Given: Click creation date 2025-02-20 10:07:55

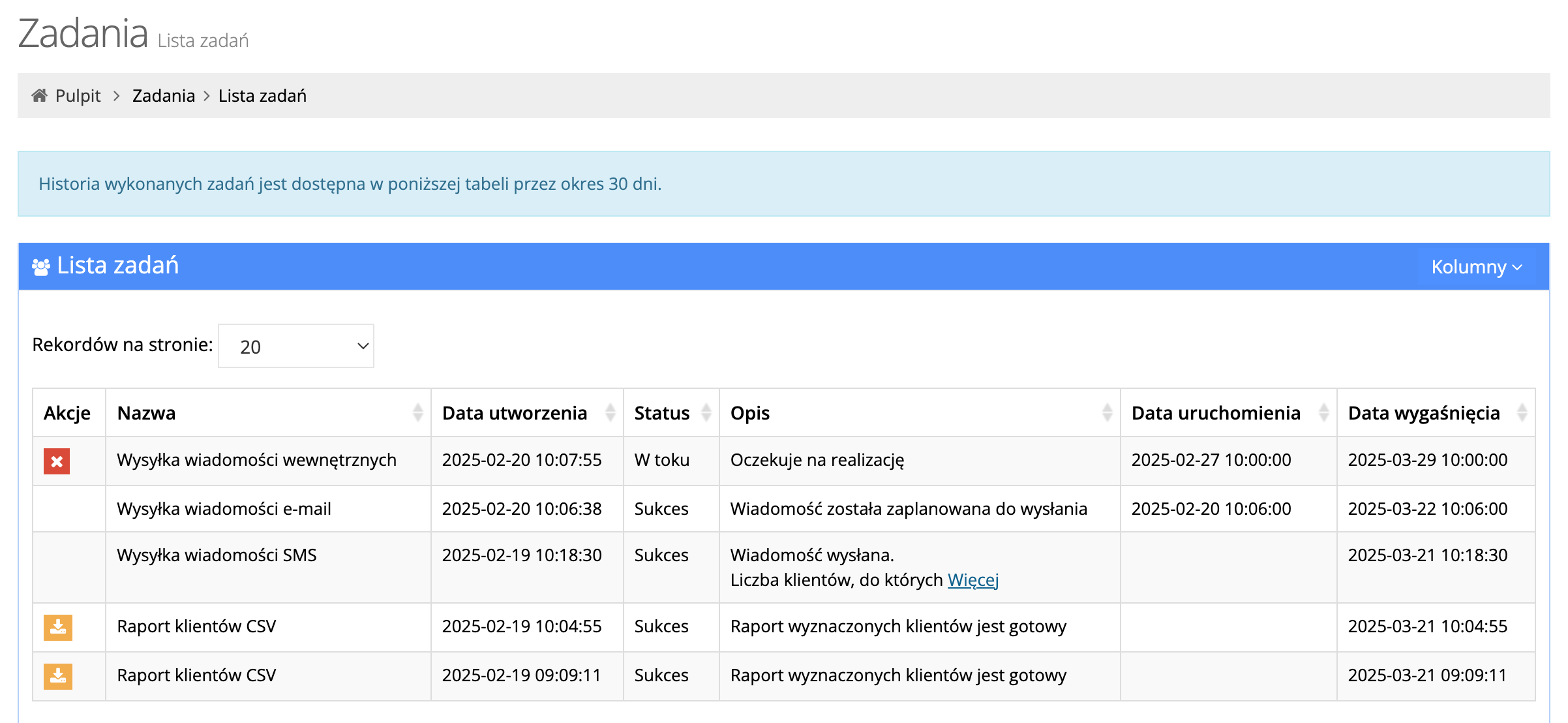Looking at the screenshot, I should pos(522,460).
